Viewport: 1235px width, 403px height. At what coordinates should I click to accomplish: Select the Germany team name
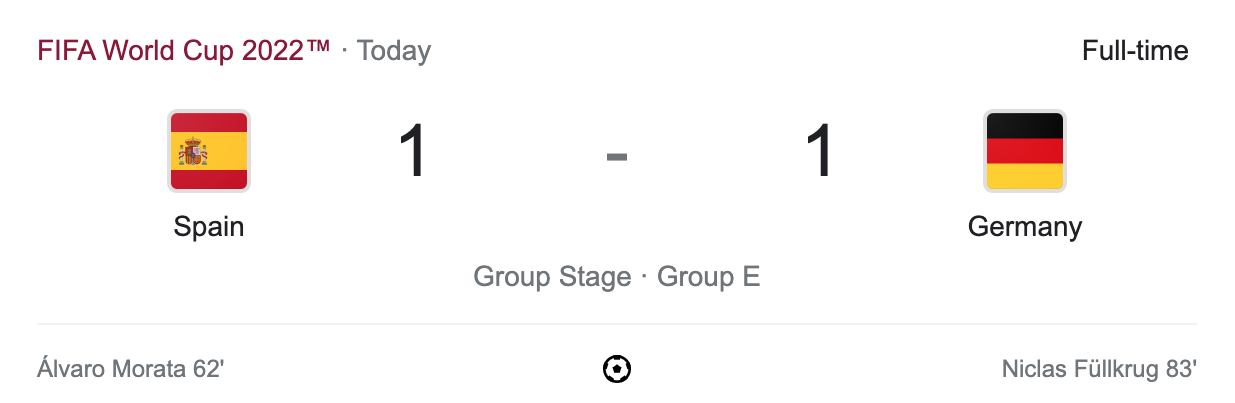tap(1025, 227)
